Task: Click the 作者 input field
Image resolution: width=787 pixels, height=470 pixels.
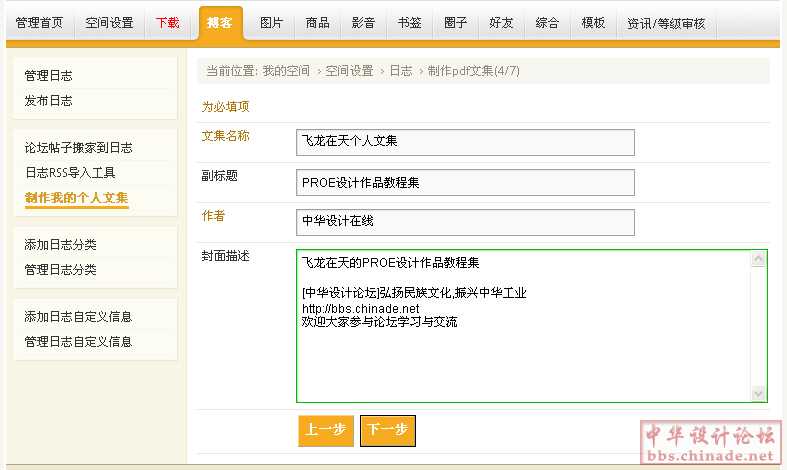Action: pos(465,222)
